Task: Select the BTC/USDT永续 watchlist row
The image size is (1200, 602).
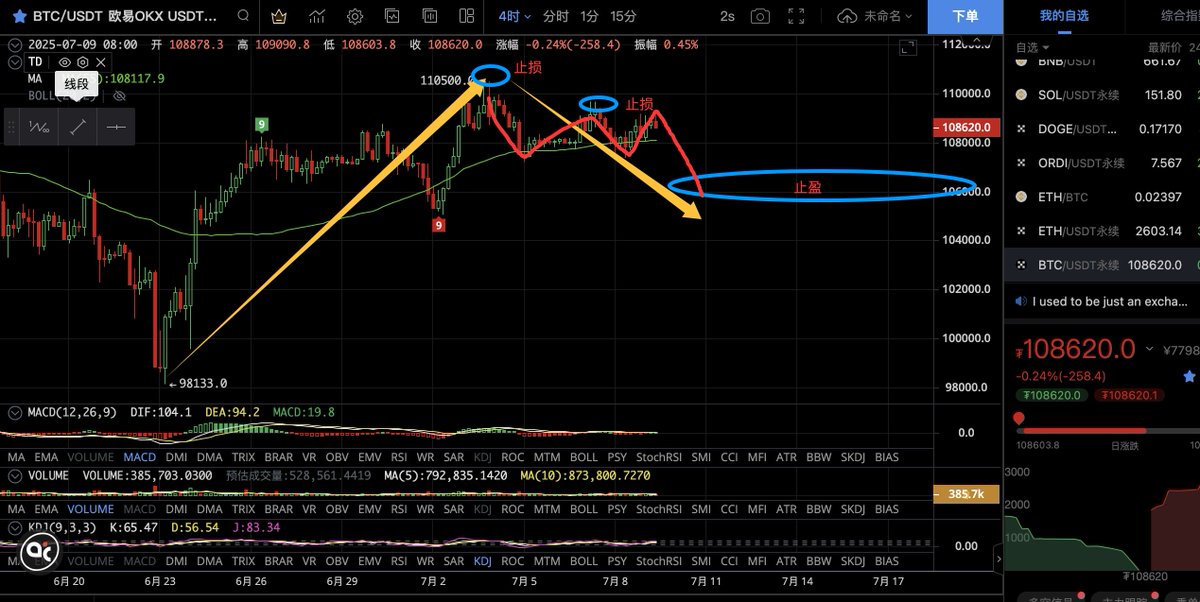Action: click(x=1102, y=265)
